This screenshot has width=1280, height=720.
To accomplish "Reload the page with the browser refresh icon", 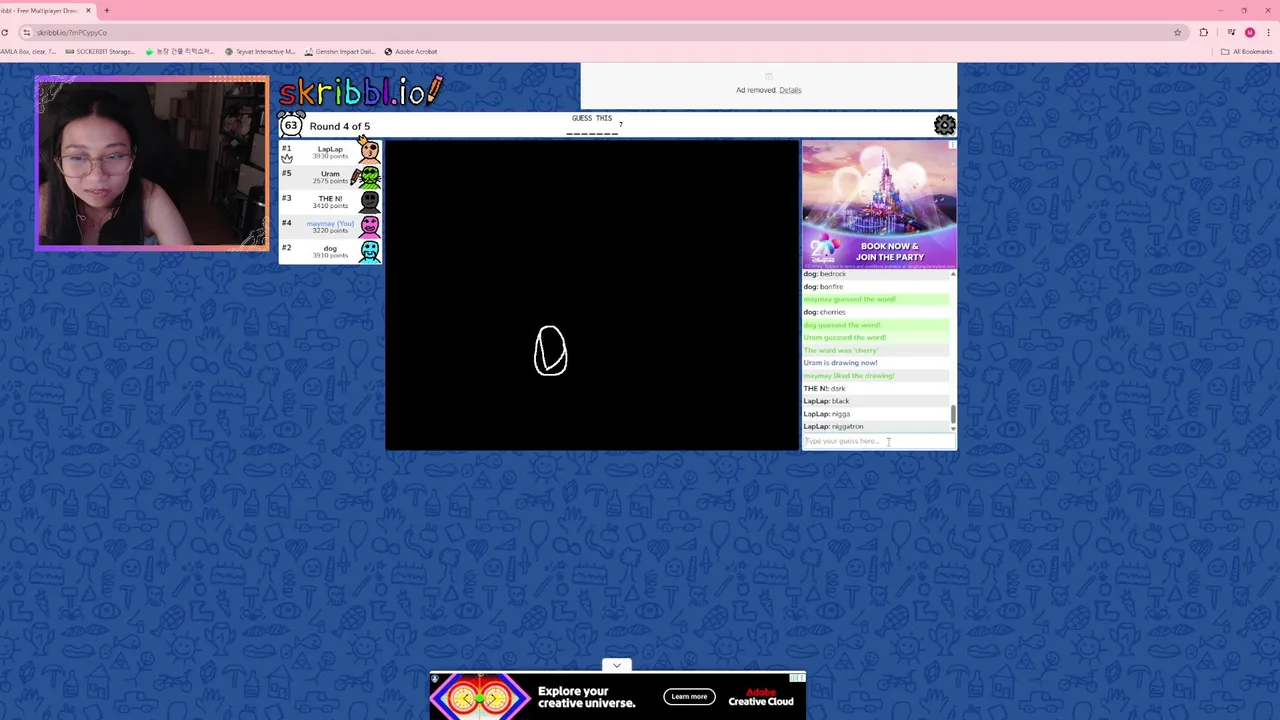I will 5,32.
